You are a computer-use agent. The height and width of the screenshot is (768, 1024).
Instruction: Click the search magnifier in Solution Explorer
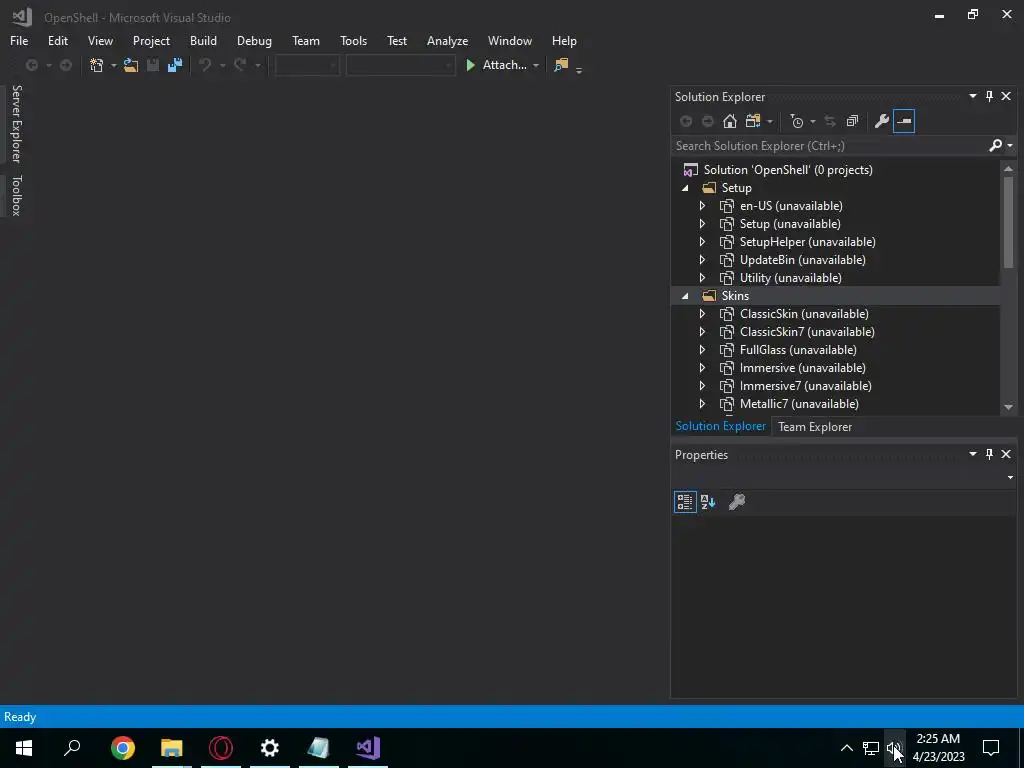click(995, 146)
